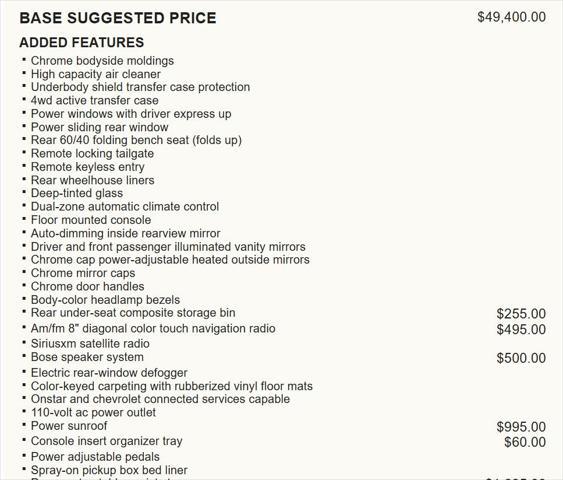Select the $495.00 navigation radio price
Screen dimensions: 563x480
coord(521,330)
